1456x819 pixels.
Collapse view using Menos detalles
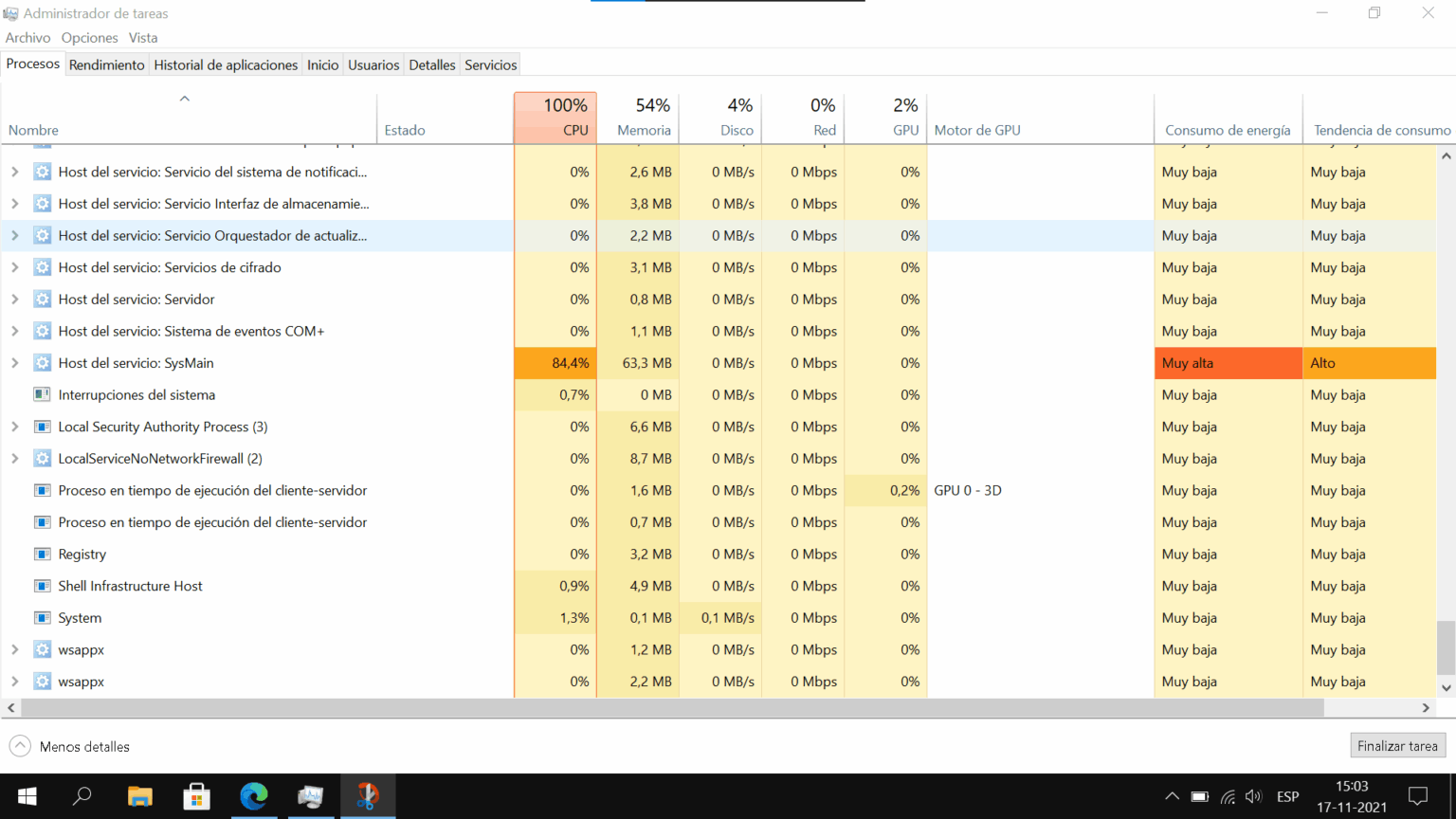pyautogui.click(x=69, y=746)
